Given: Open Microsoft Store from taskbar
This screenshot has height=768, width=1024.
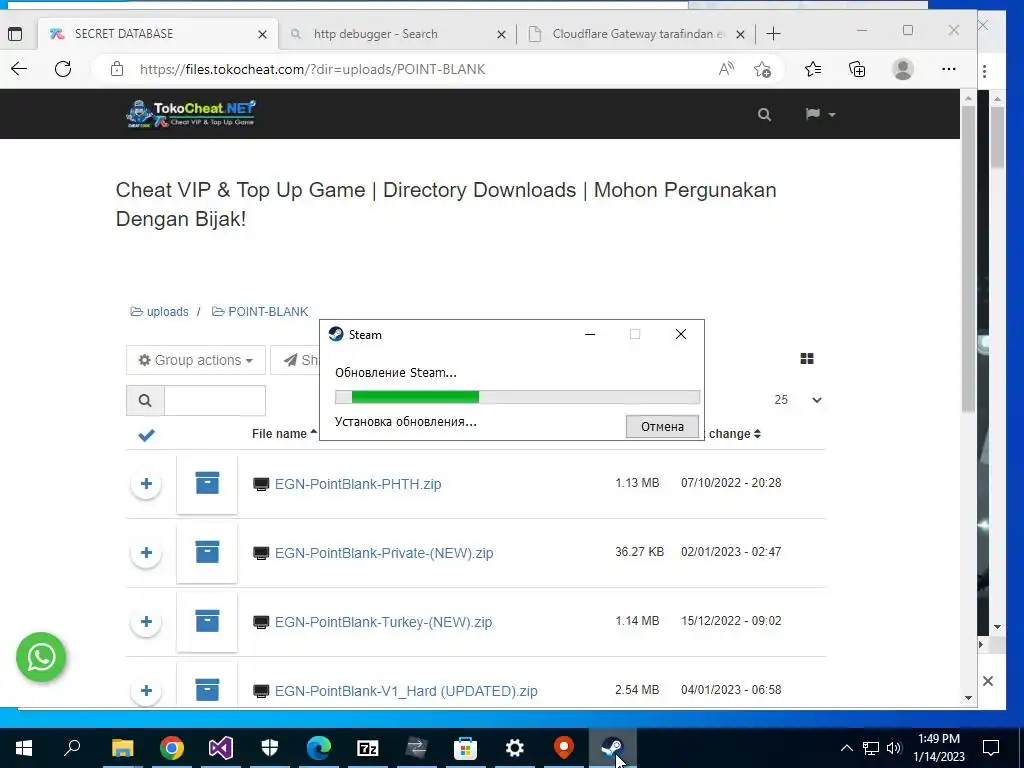Looking at the screenshot, I should (x=466, y=748).
